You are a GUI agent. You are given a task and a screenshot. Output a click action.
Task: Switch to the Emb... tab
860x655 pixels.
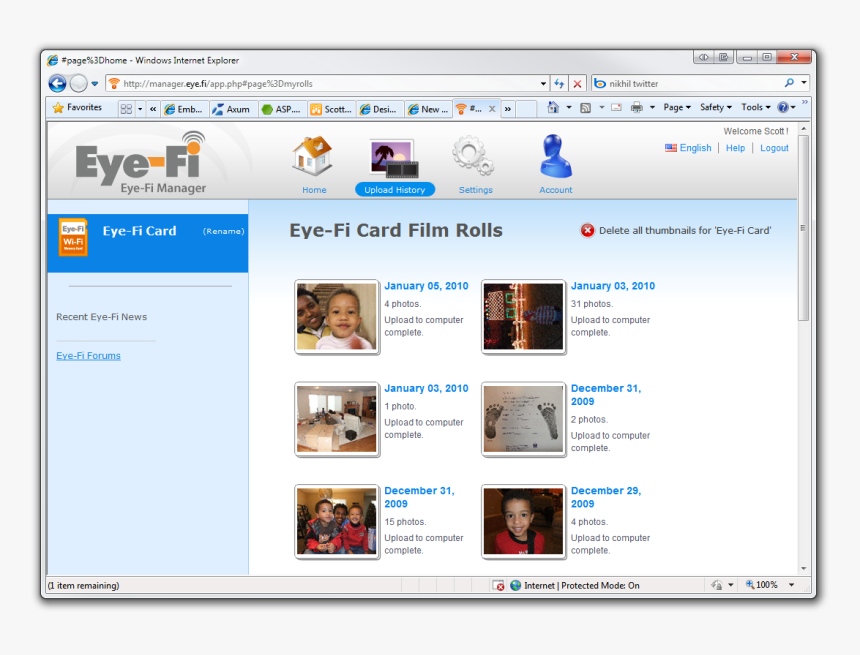[x=184, y=109]
